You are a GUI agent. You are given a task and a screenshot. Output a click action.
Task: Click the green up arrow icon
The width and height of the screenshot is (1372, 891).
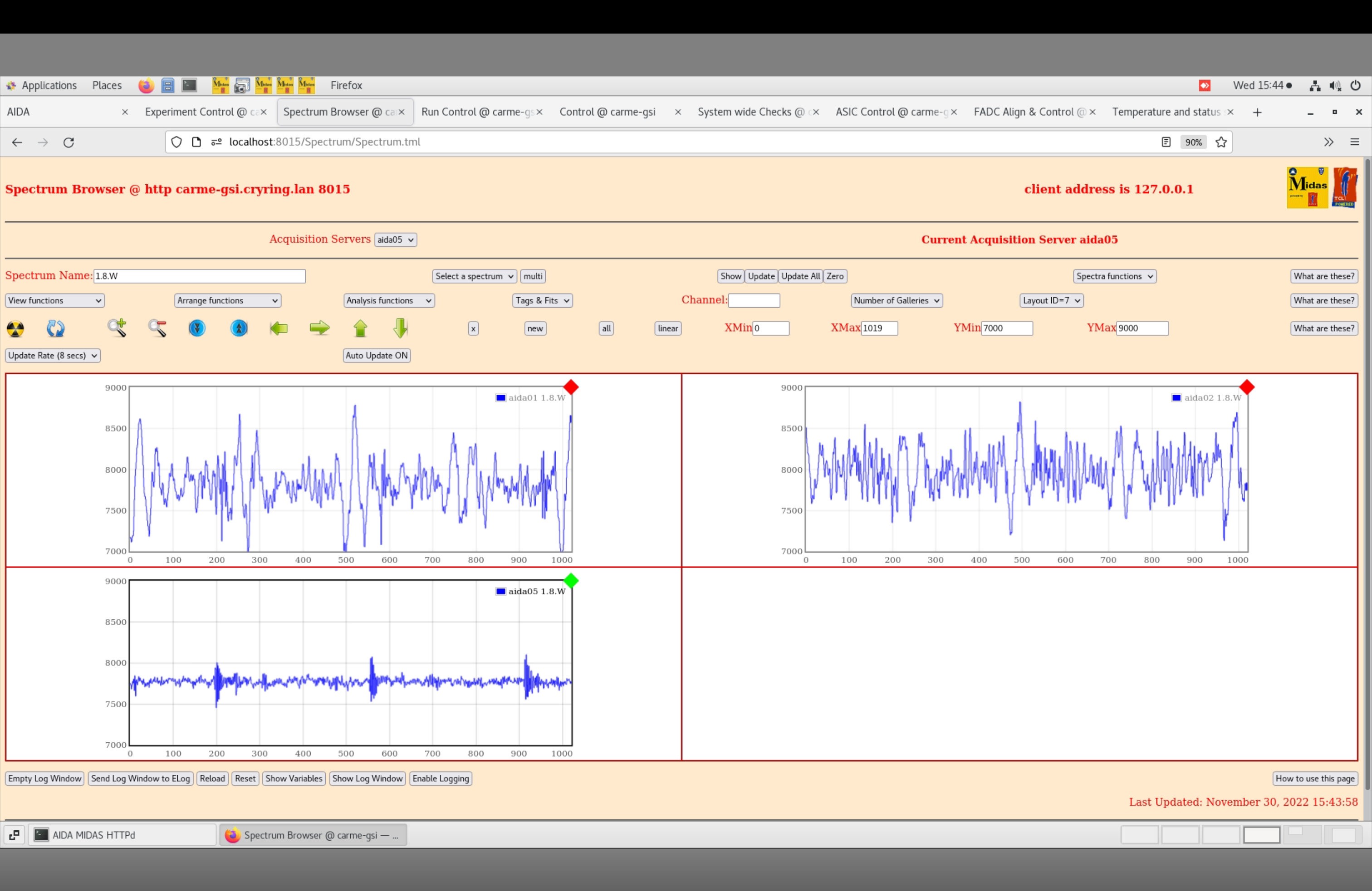(360, 328)
